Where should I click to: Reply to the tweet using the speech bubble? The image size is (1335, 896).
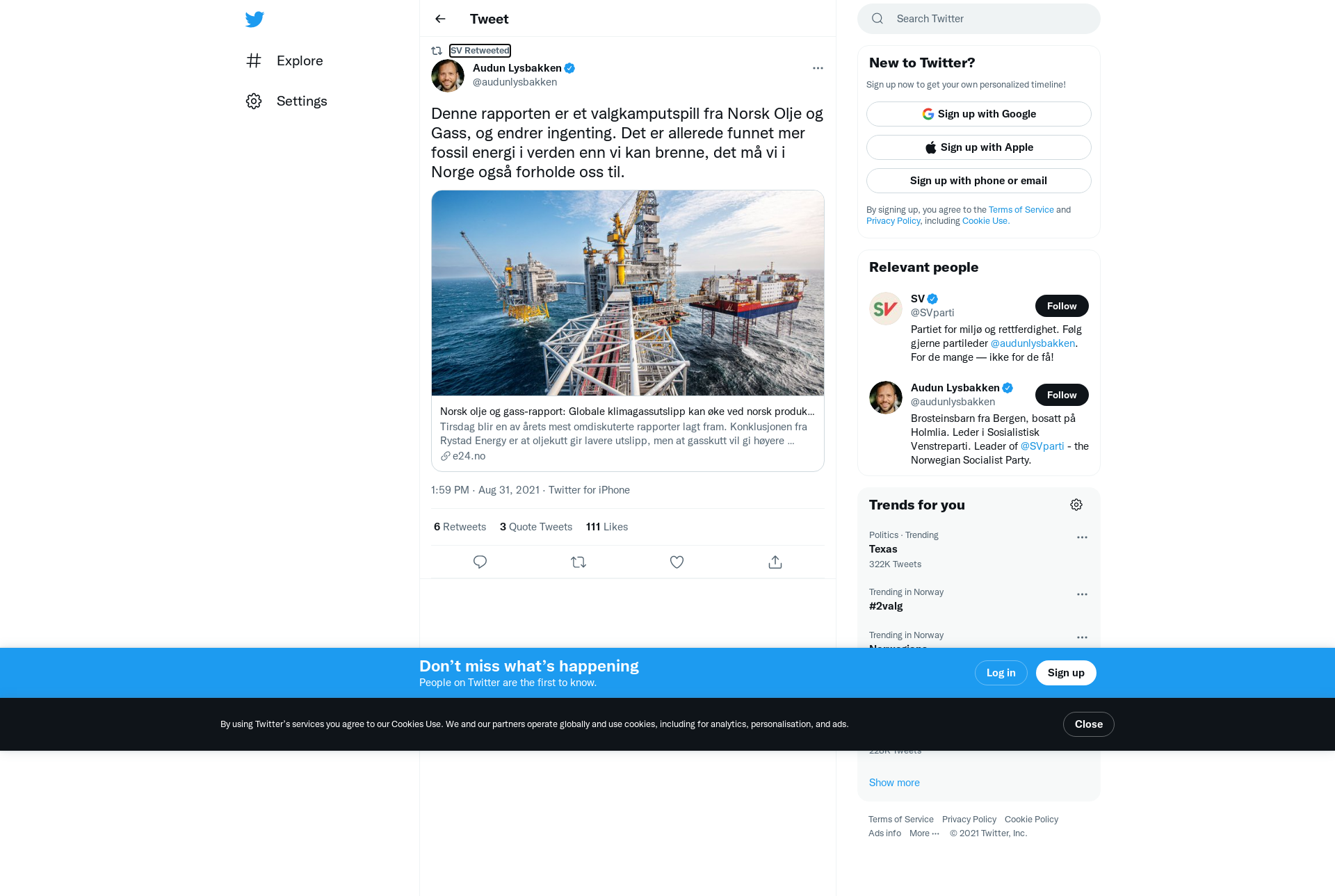480,562
